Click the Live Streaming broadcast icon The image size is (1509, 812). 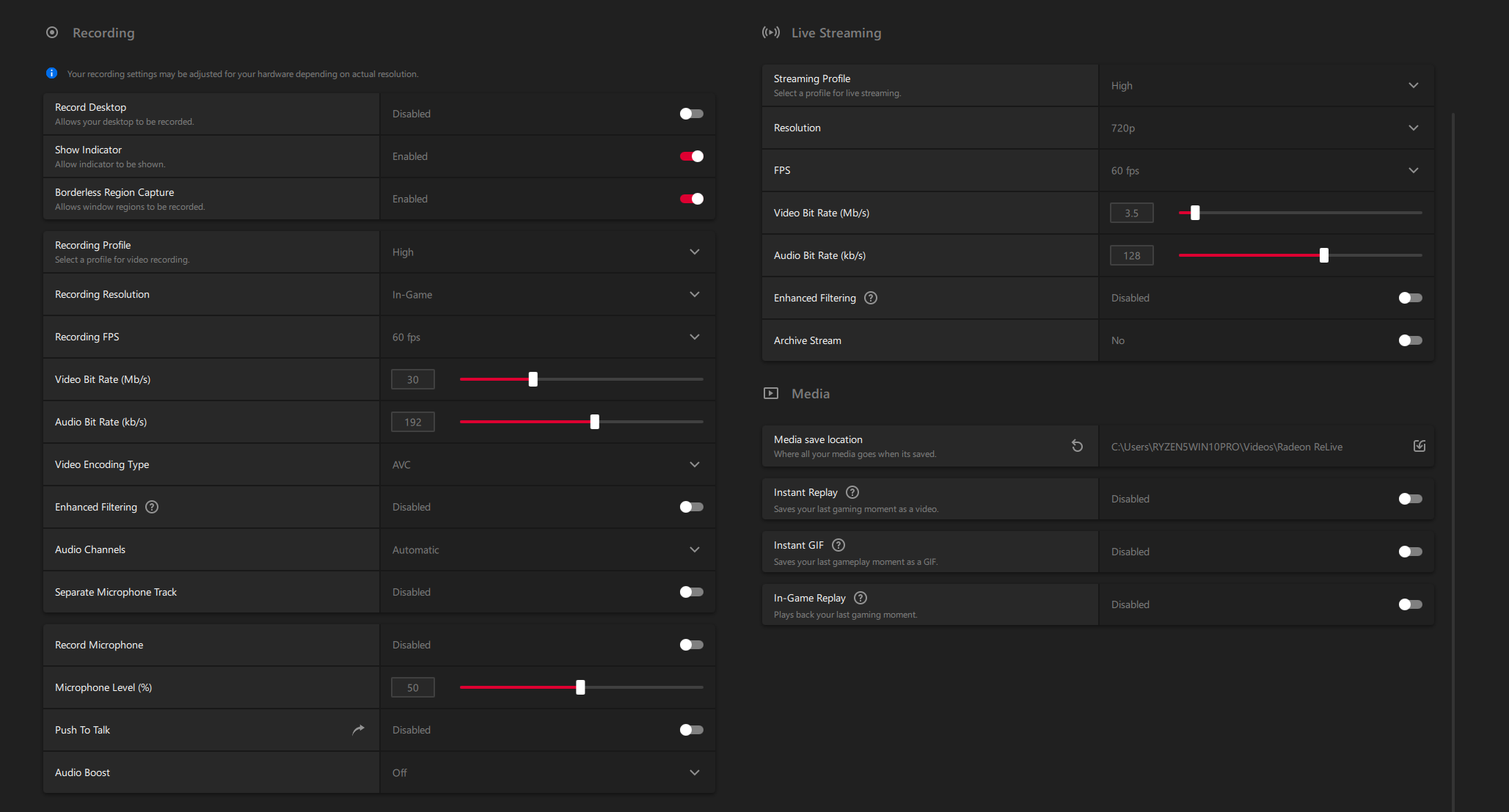coord(770,32)
